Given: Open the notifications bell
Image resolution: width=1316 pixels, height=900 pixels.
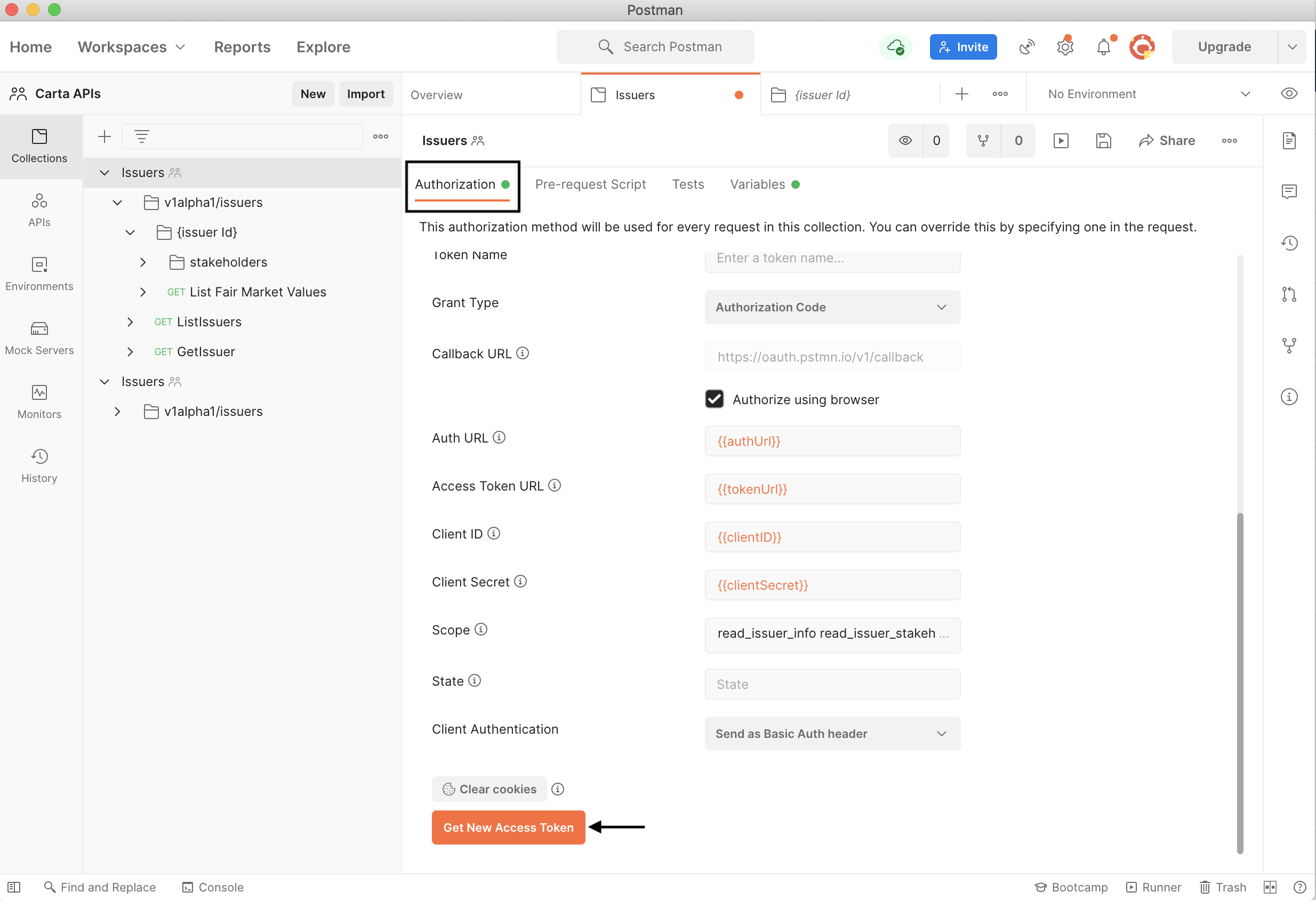Looking at the screenshot, I should click(1103, 47).
